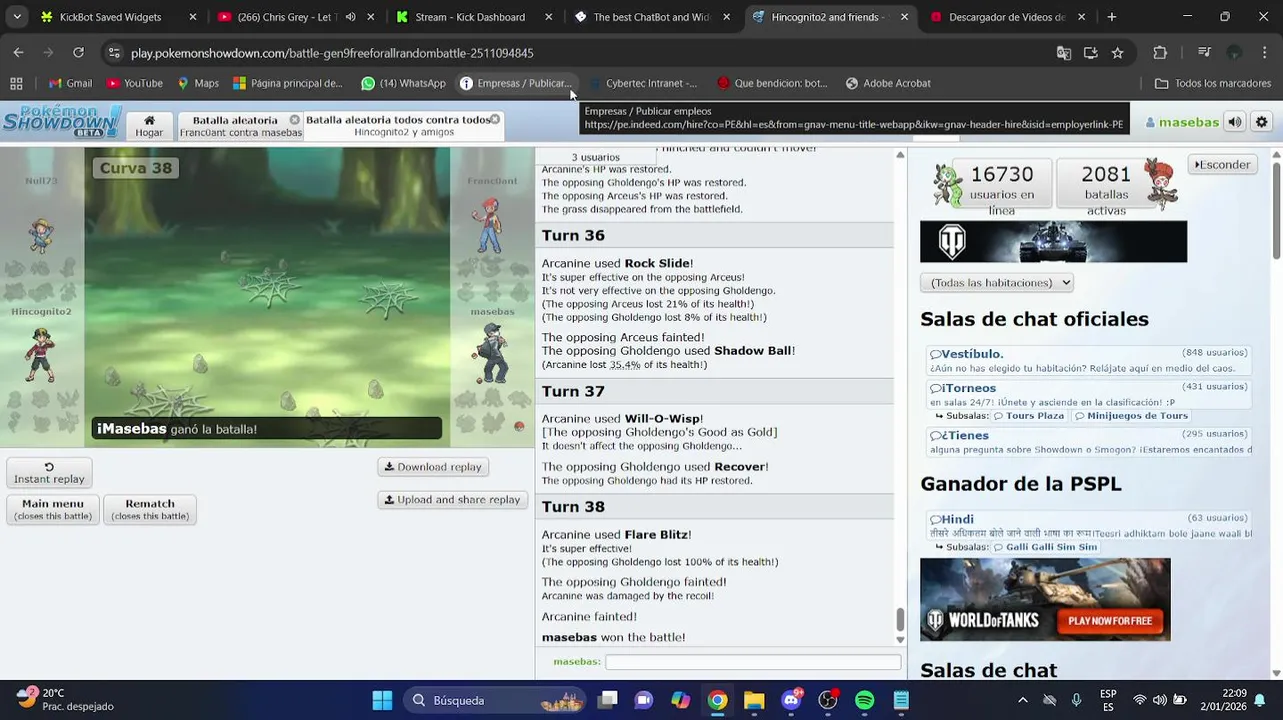Open File Explorer from the taskbar
The image size is (1283, 720).
click(754, 700)
